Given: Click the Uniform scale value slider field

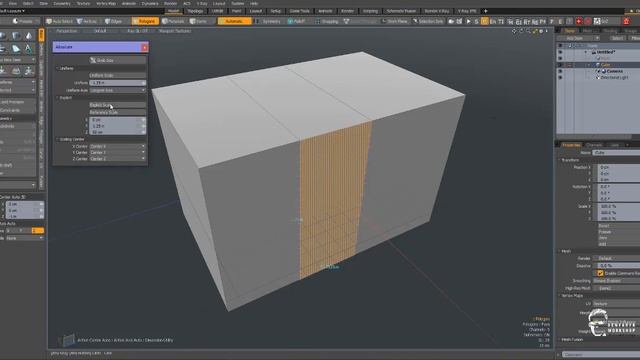Looking at the screenshot, I should [118, 82].
